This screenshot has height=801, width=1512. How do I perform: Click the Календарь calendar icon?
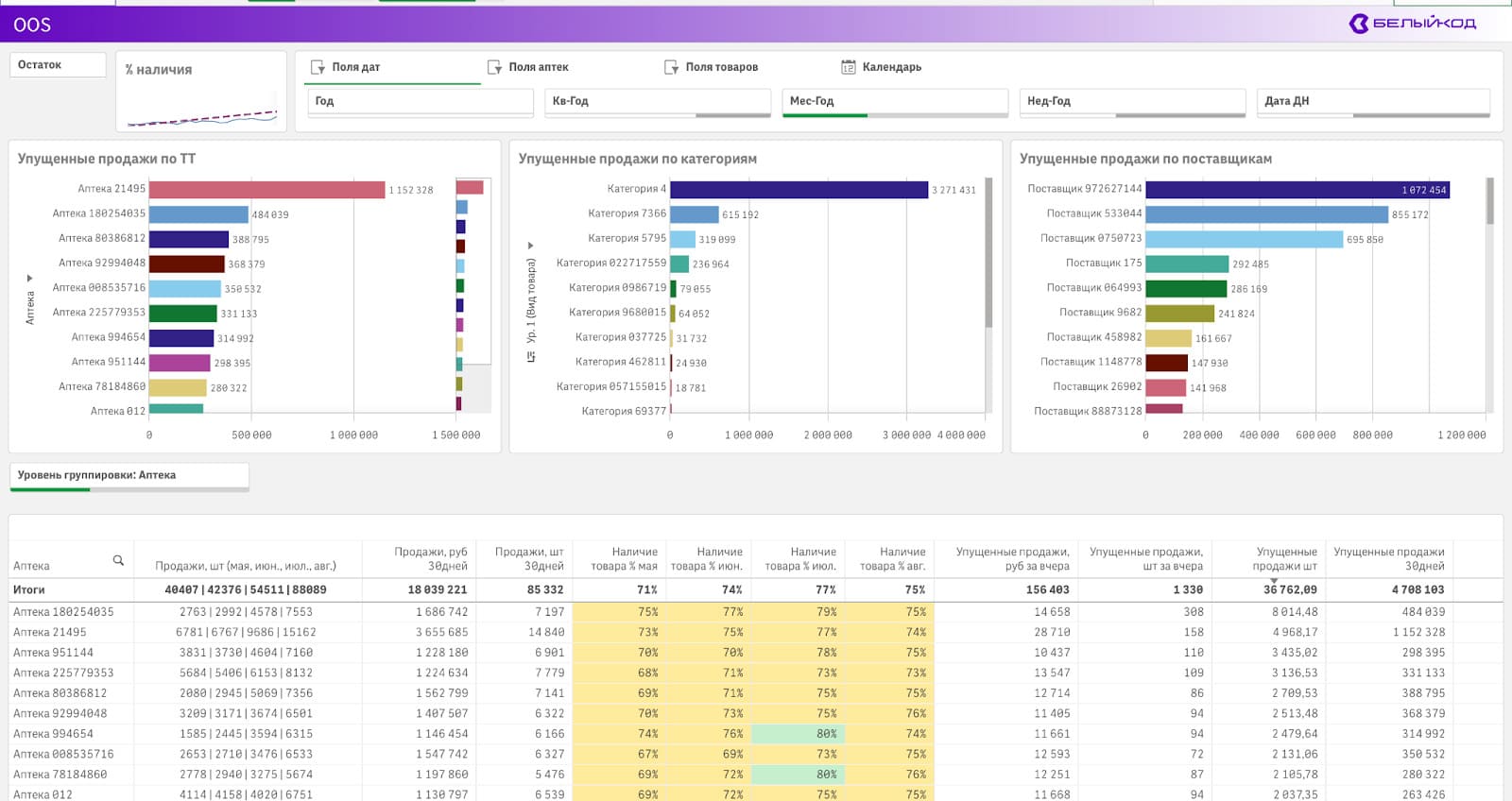[x=848, y=67]
